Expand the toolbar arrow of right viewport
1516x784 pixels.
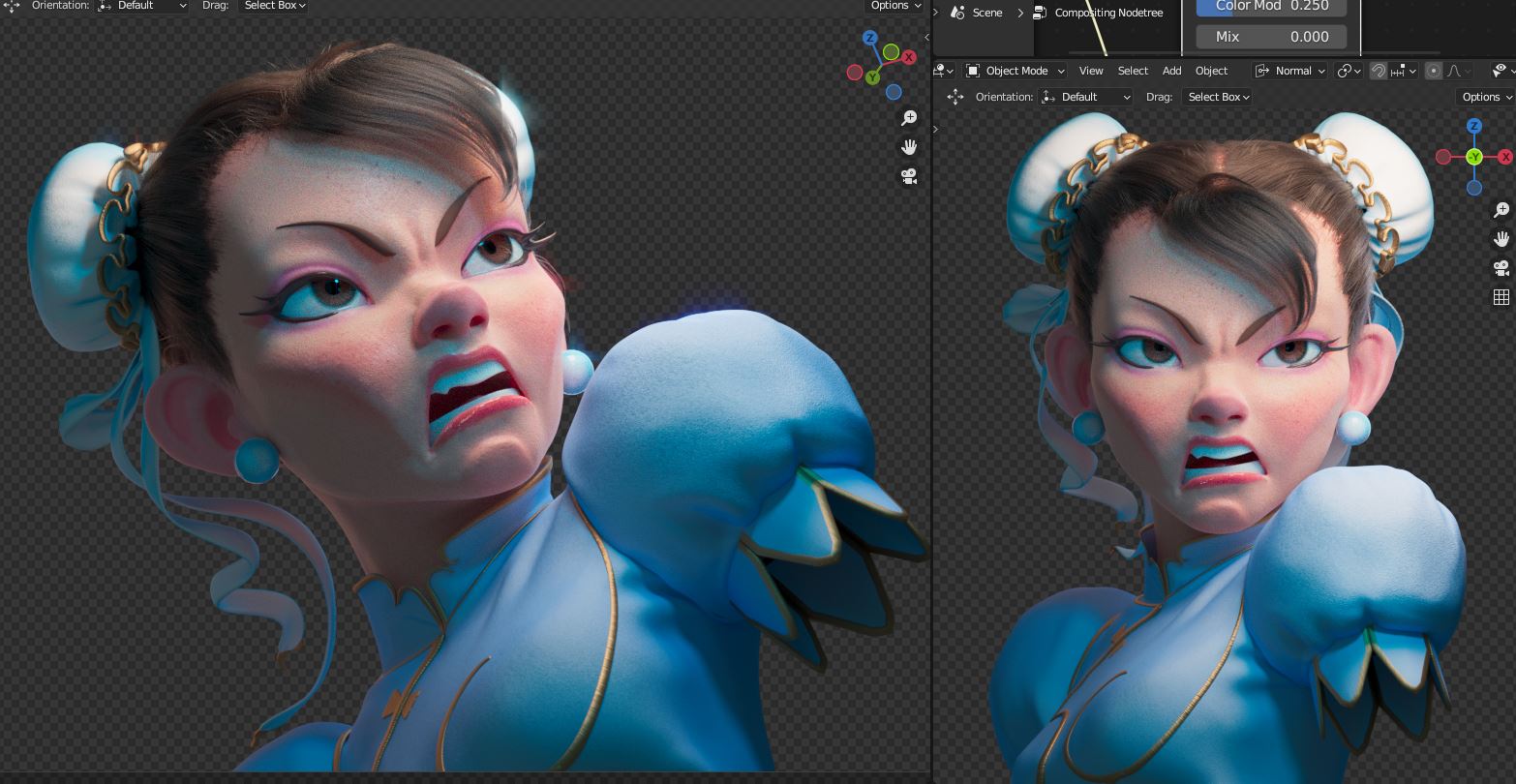pos(935,129)
